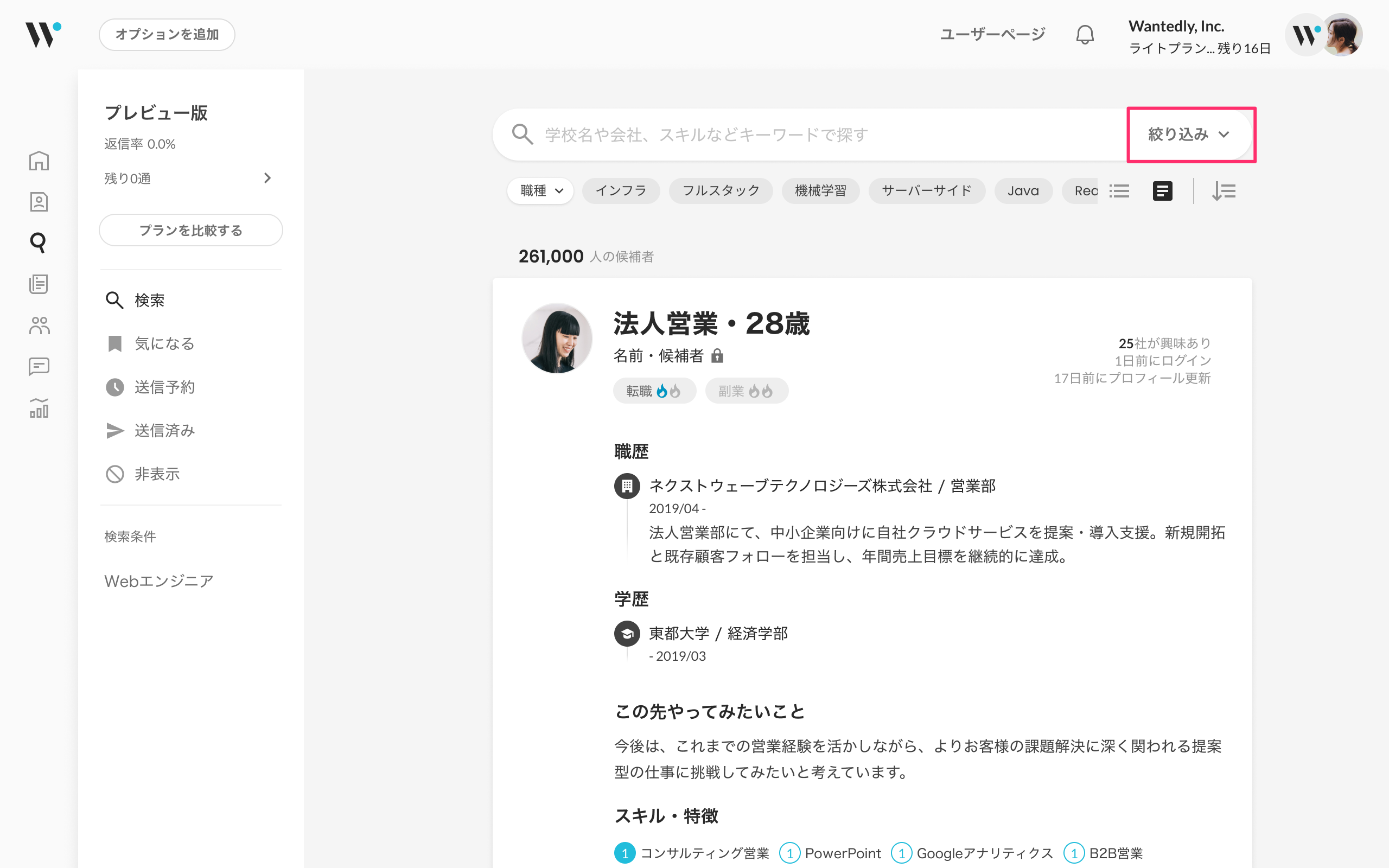This screenshot has width=1389, height=868.
Task: Click the 副業 interest tag
Action: click(746, 391)
